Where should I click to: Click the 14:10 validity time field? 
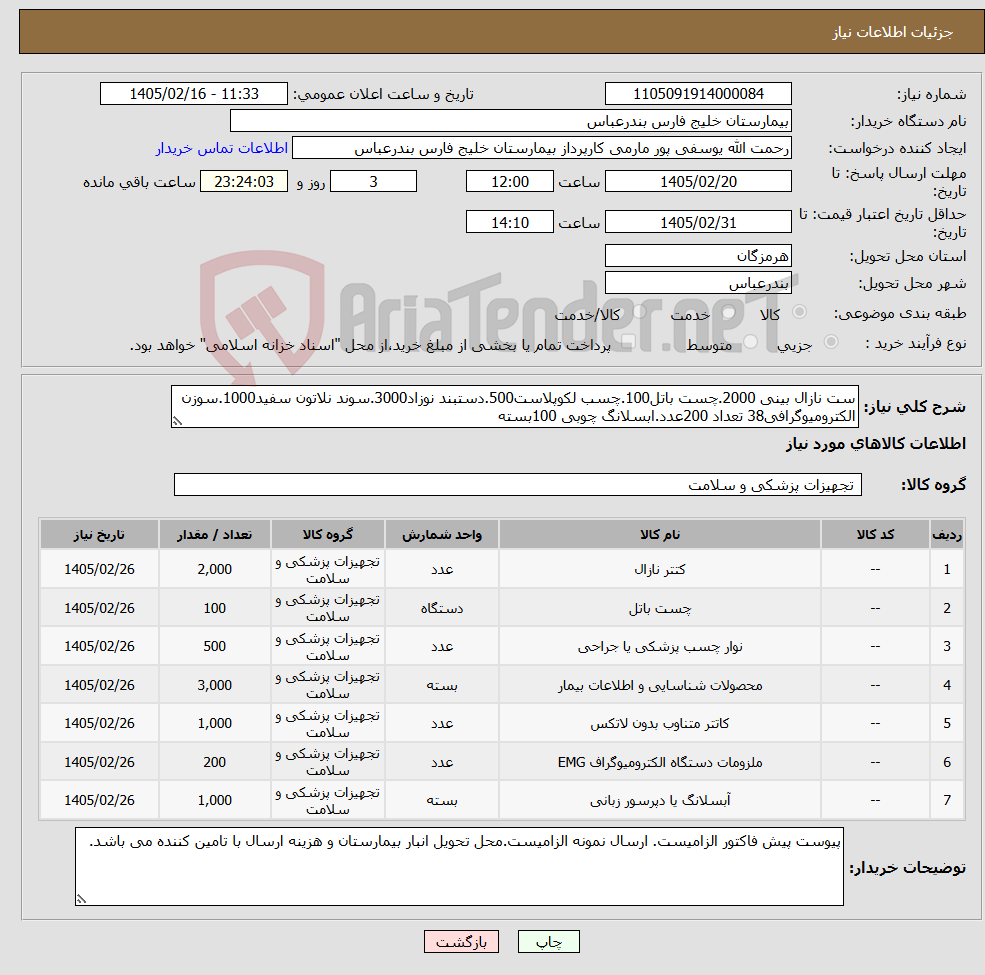click(x=509, y=222)
